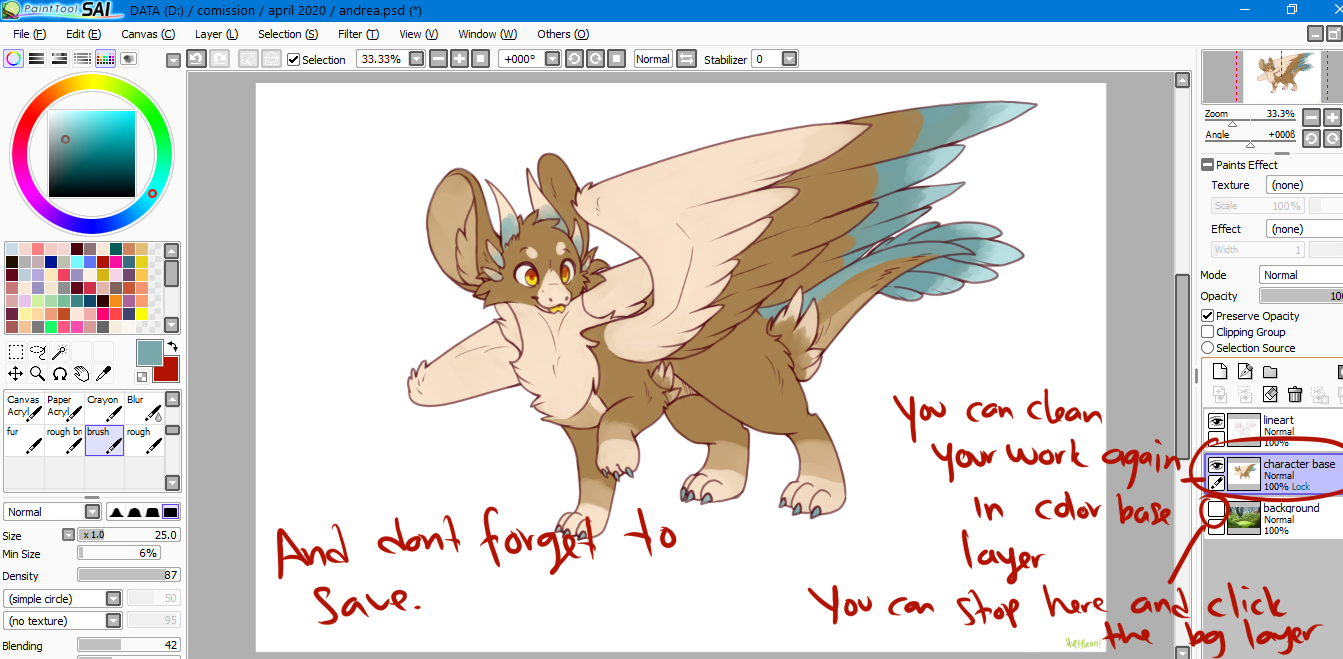Rotate canvas clockwise in toolbar
This screenshot has width=1343, height=659.
tap(595, 59)
